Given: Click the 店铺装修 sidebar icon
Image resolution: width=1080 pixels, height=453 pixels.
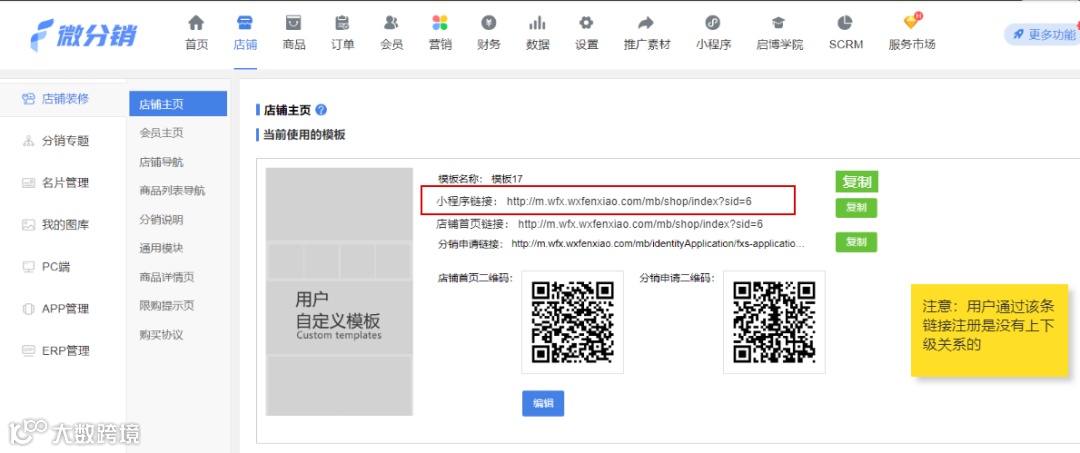Looking at the screenshot, I should [28, 98].
